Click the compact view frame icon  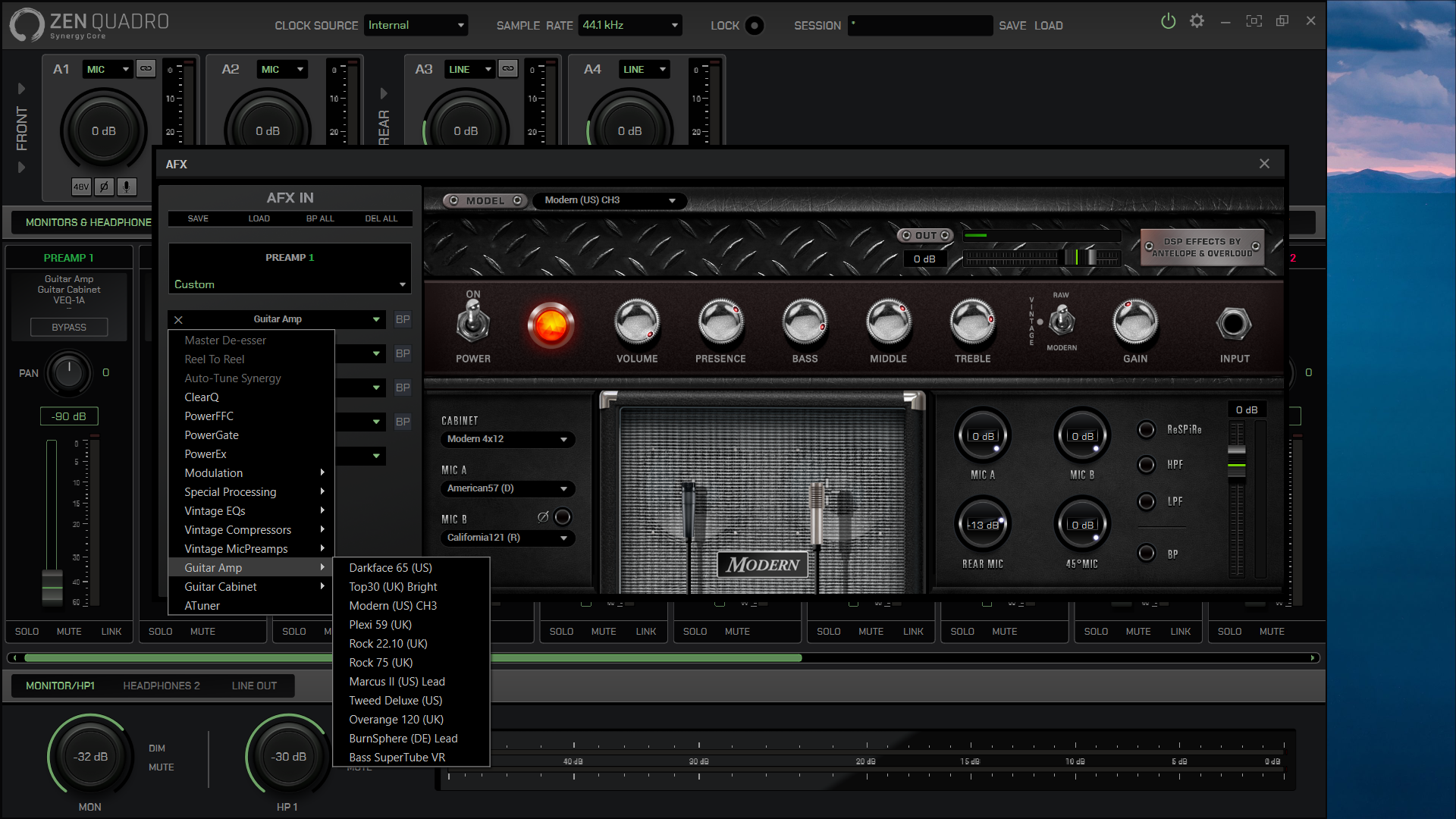[1254, 21]
